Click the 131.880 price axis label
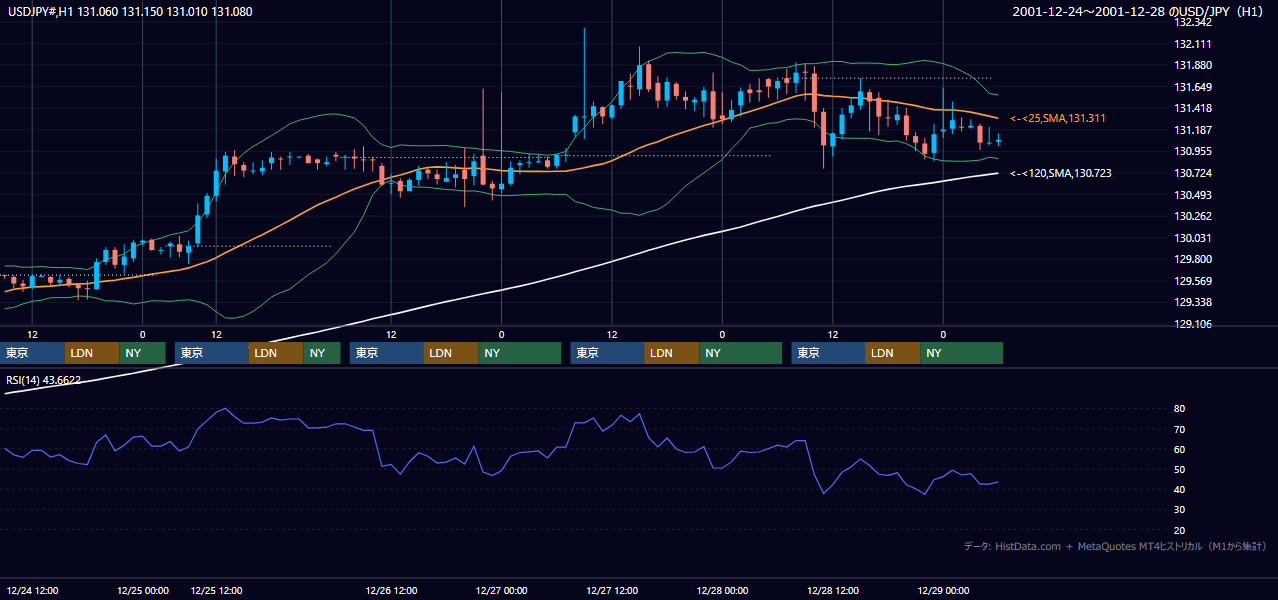 pyautogui.click(x=1193, y=66)
